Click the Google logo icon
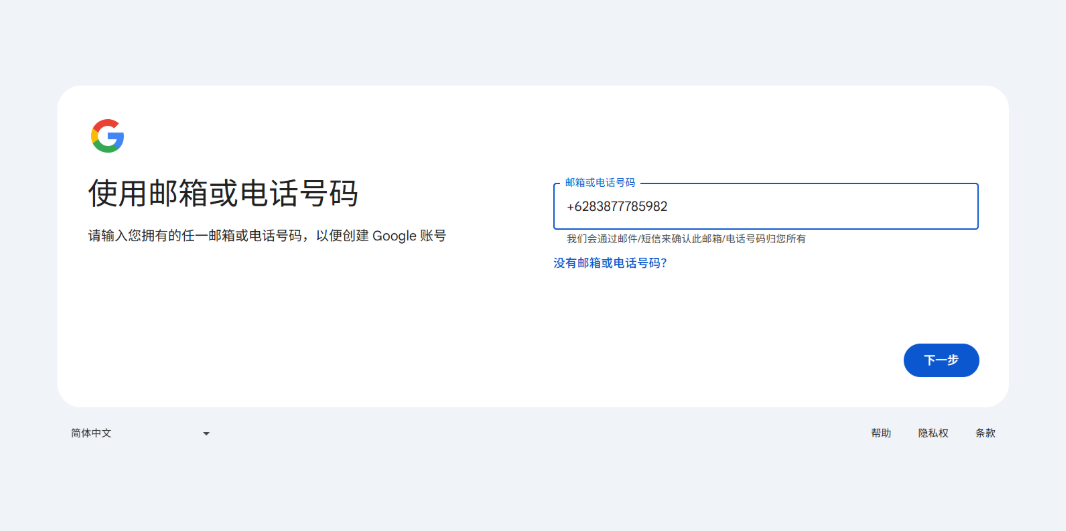The image size is (1066, 531). [107, 136]
